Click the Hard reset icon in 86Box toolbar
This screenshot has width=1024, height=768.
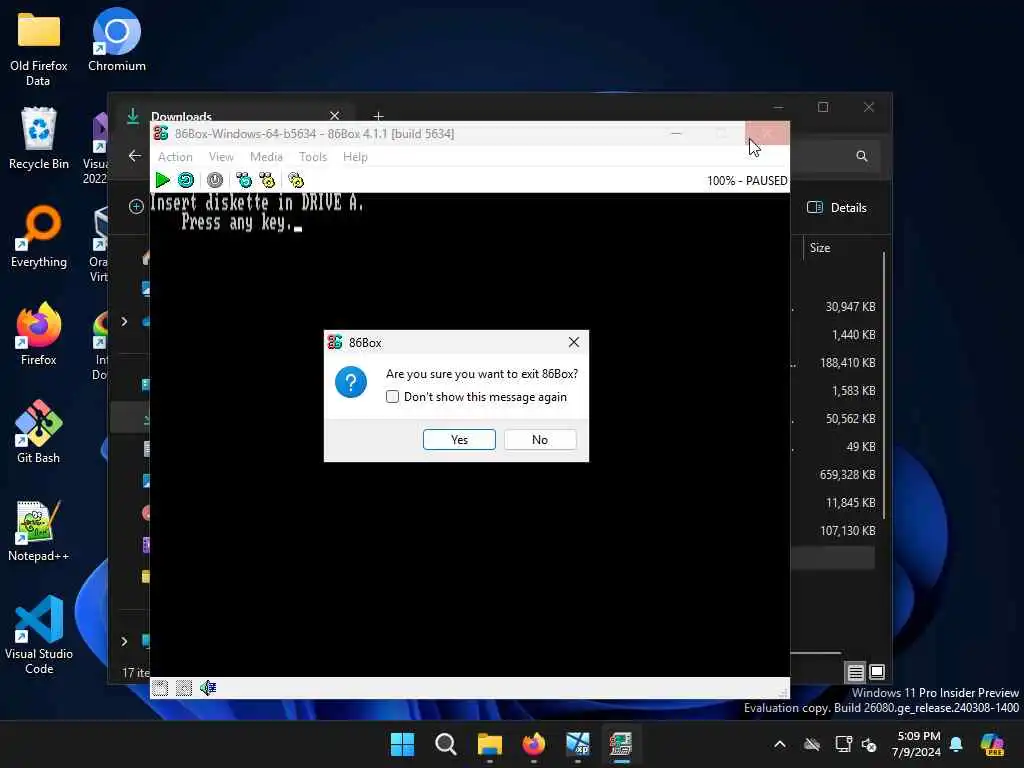(186, 180)
